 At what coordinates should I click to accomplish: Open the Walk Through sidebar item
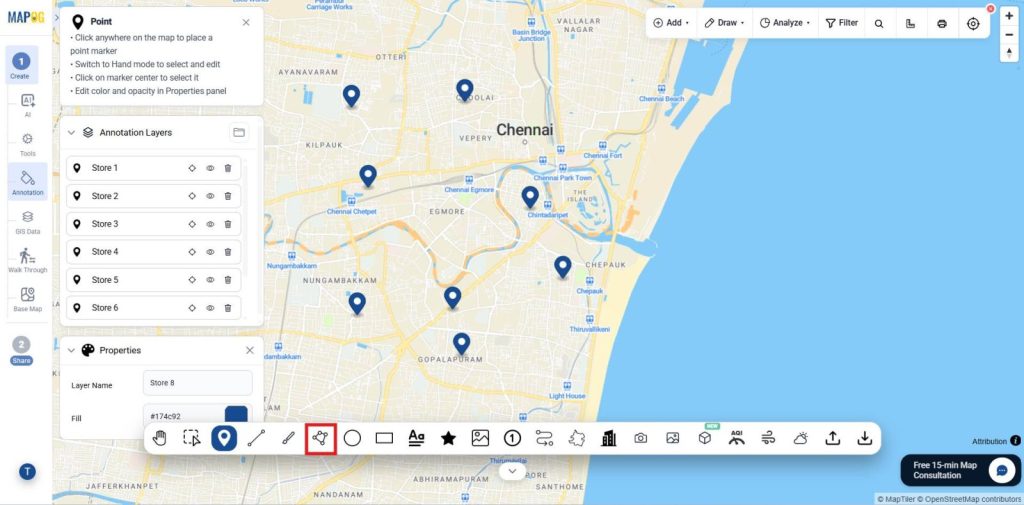point(27,259)
